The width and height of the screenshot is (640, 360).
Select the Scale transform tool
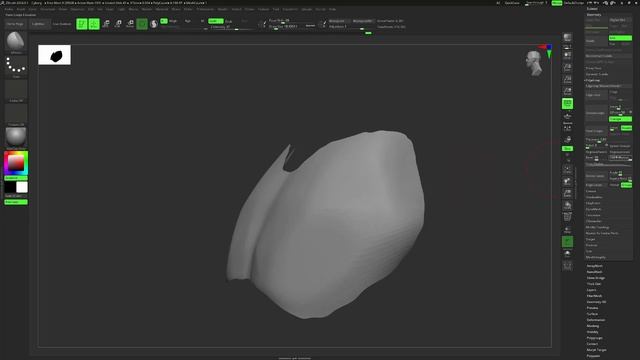118,24
